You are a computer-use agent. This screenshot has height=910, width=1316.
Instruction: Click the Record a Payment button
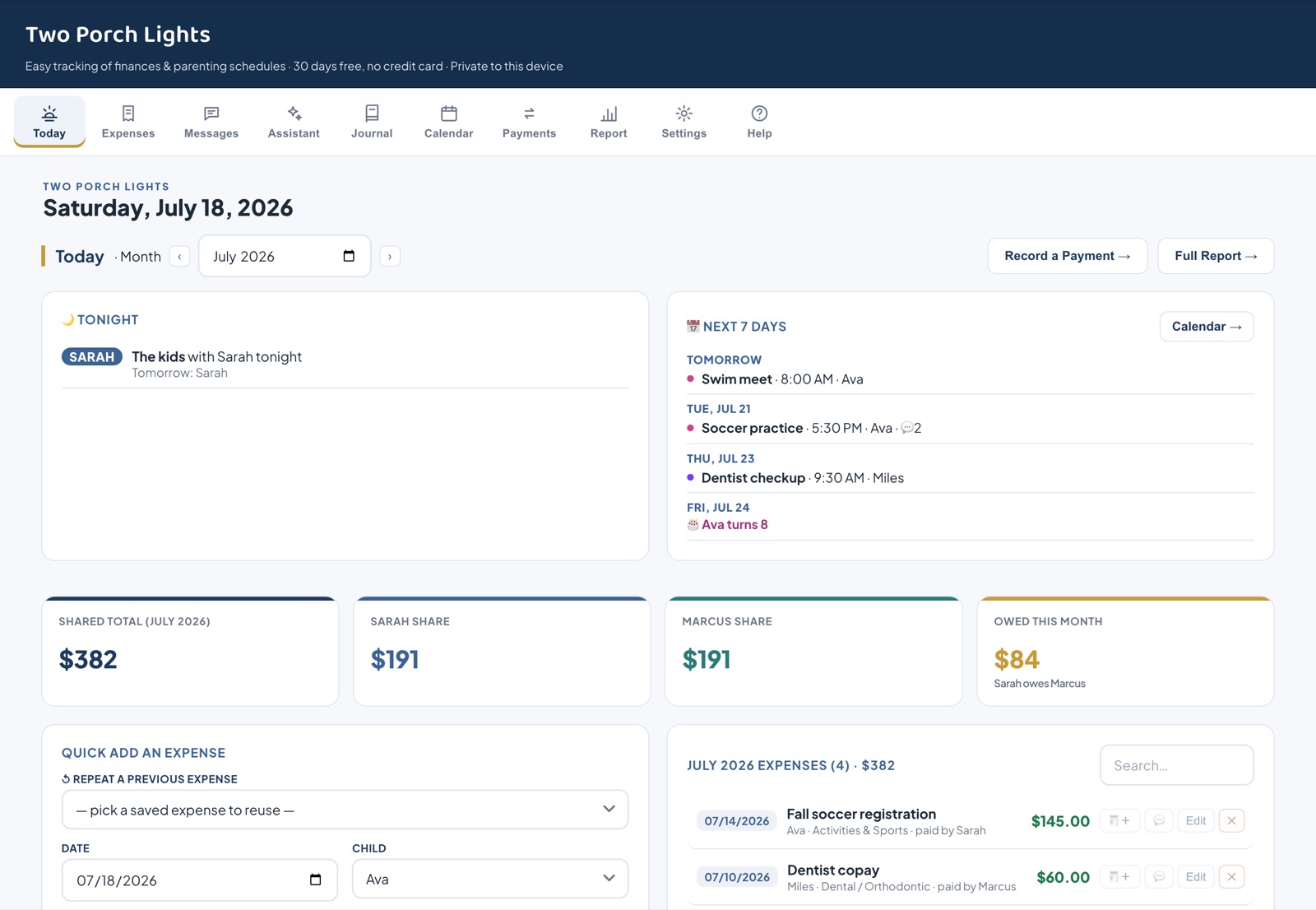[x=1067, y=256]
